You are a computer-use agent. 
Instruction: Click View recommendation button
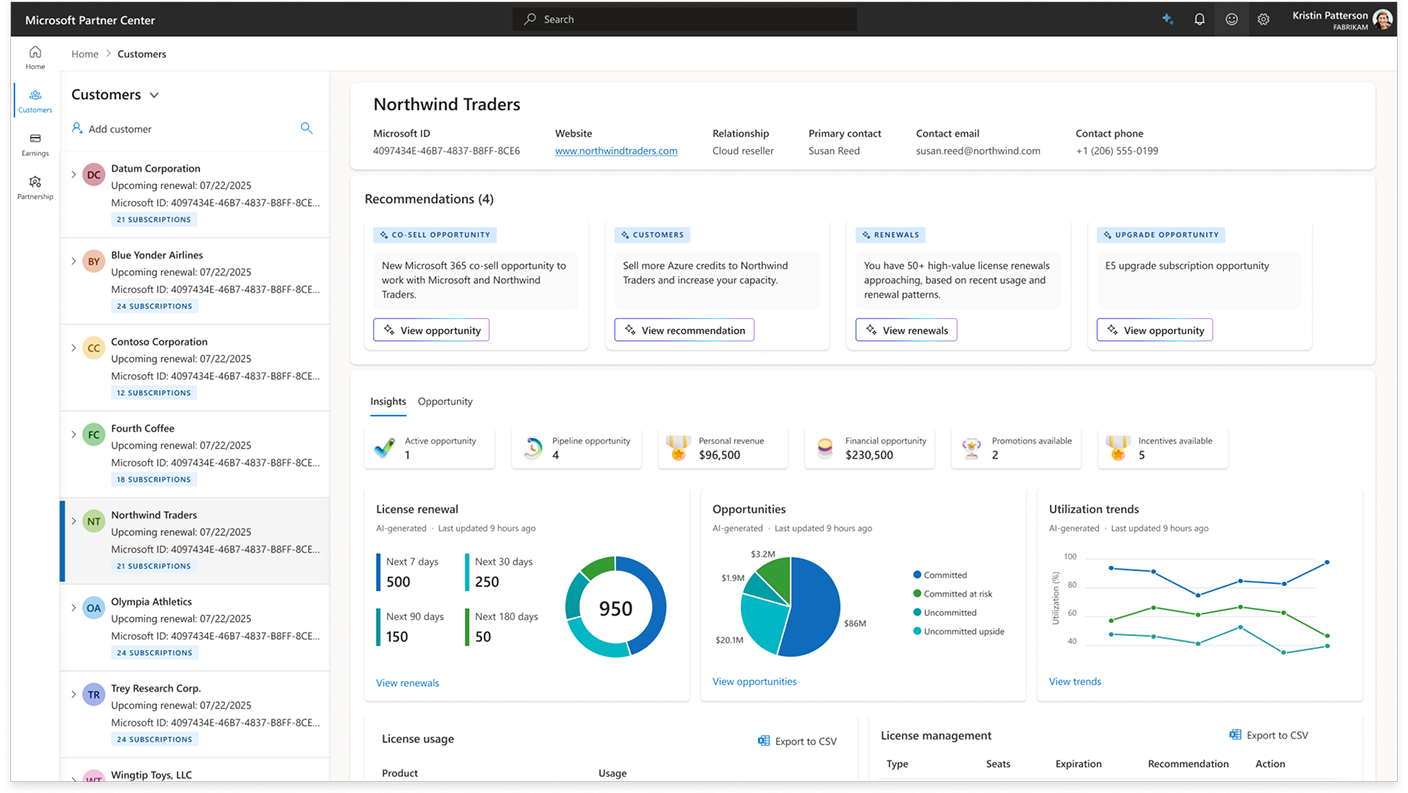684,330
